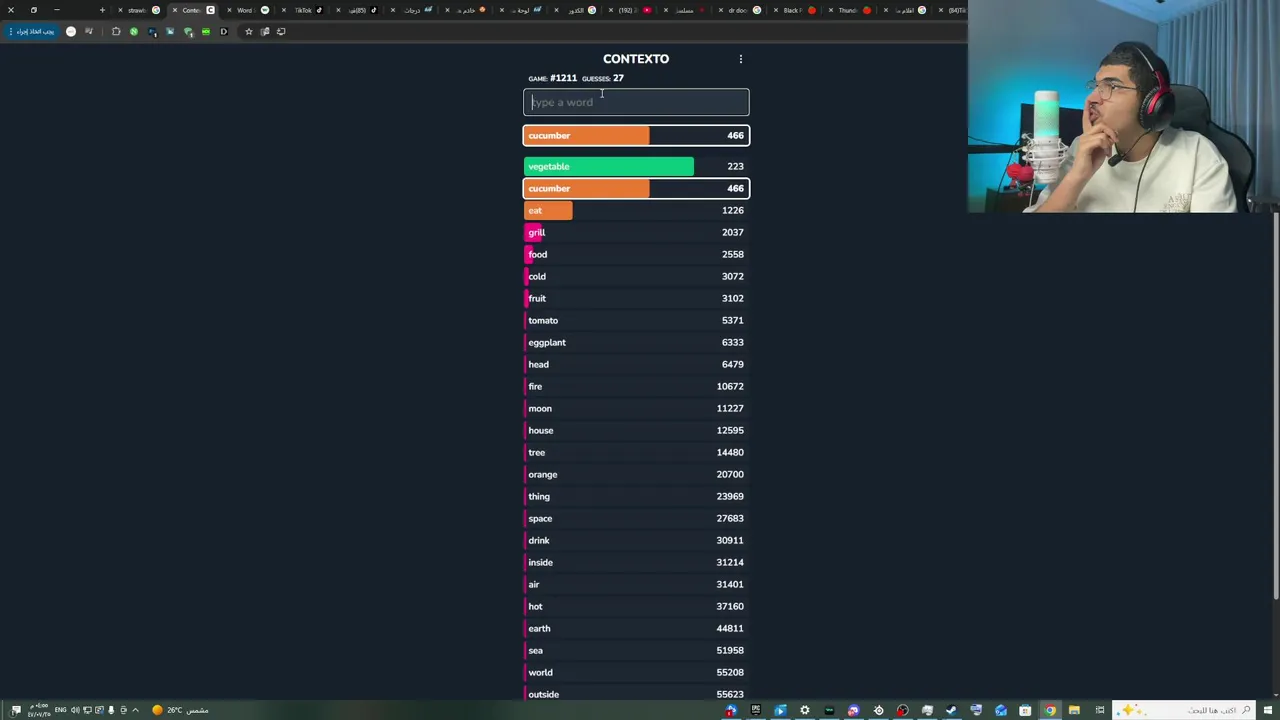Screen dimensions: 1280x720
Task: Click the 'drink' guess row
Action: tap(636, 540)
